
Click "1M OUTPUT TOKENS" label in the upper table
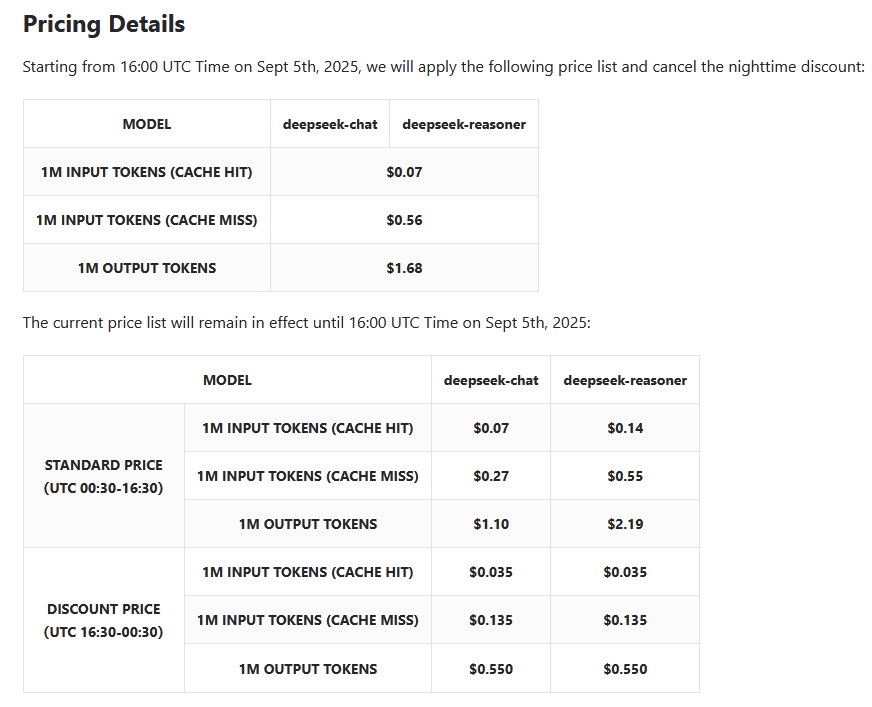(147, 268)
